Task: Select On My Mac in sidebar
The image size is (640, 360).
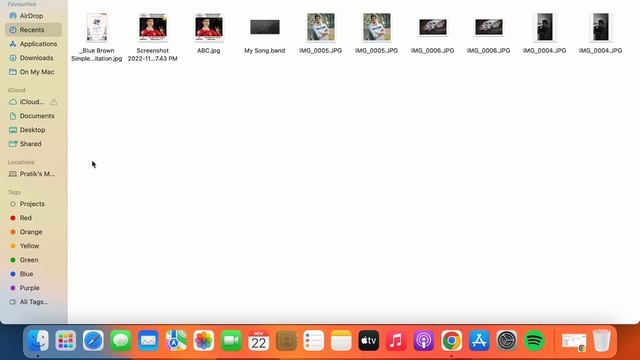Action: click(33, 72)
